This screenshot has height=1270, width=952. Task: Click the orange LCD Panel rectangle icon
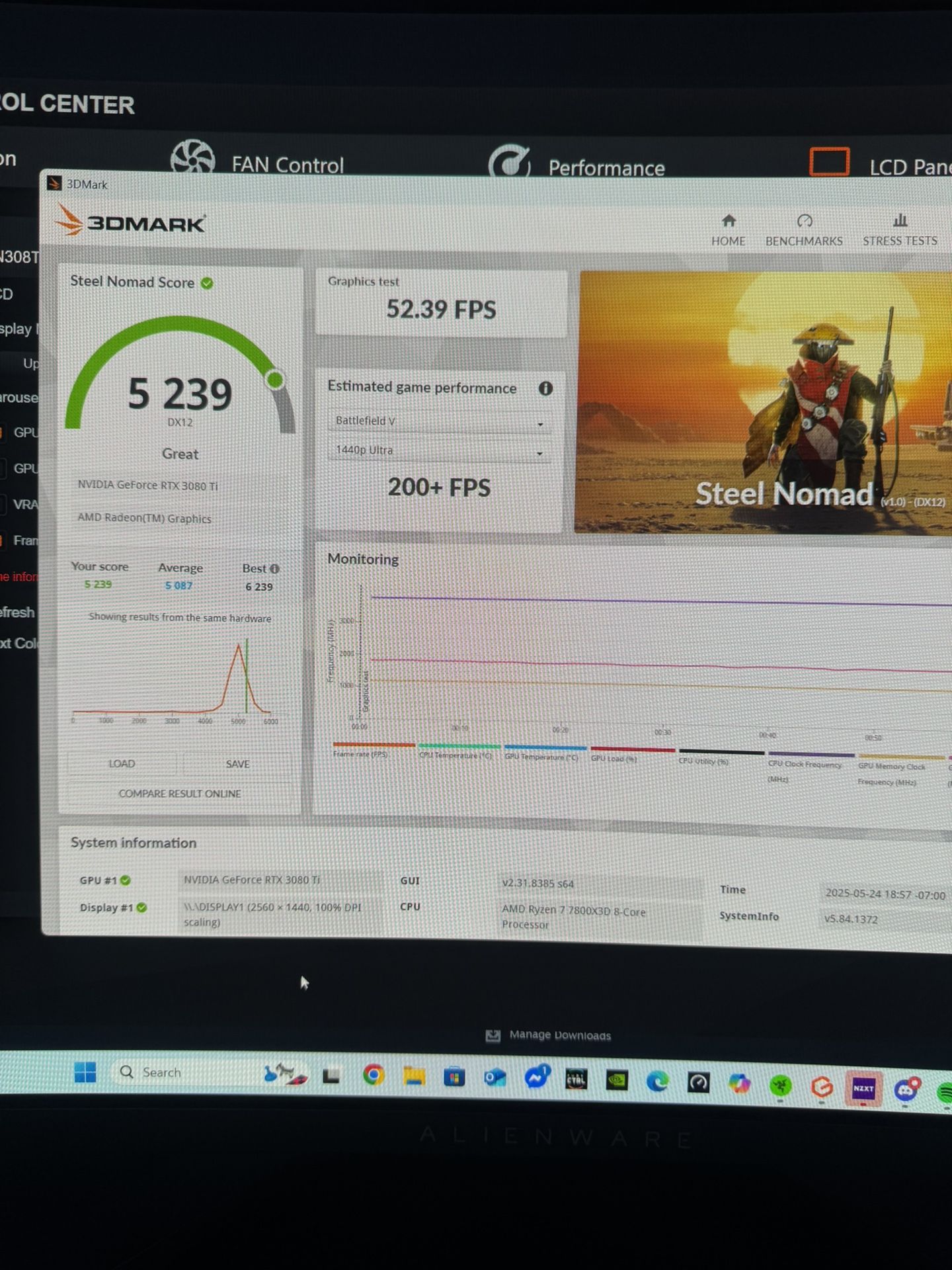[830, 161]
